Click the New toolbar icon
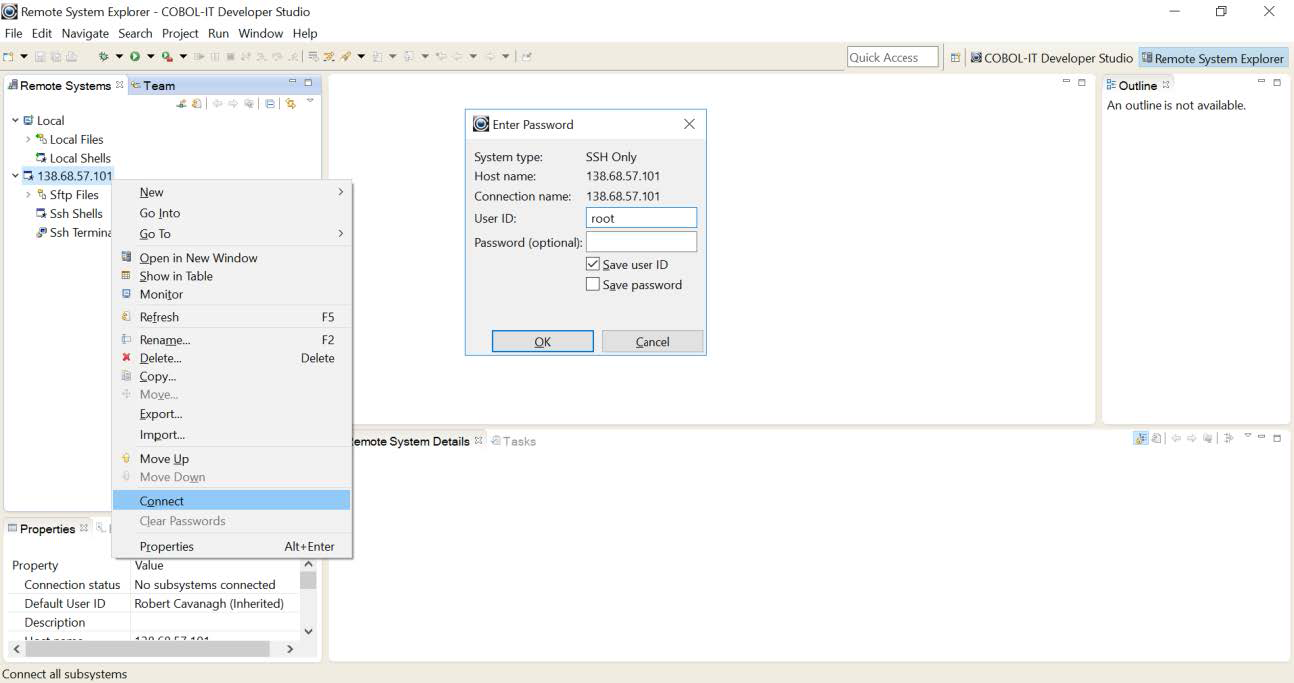Screen dimensions: 1294x683 [10, 57]
